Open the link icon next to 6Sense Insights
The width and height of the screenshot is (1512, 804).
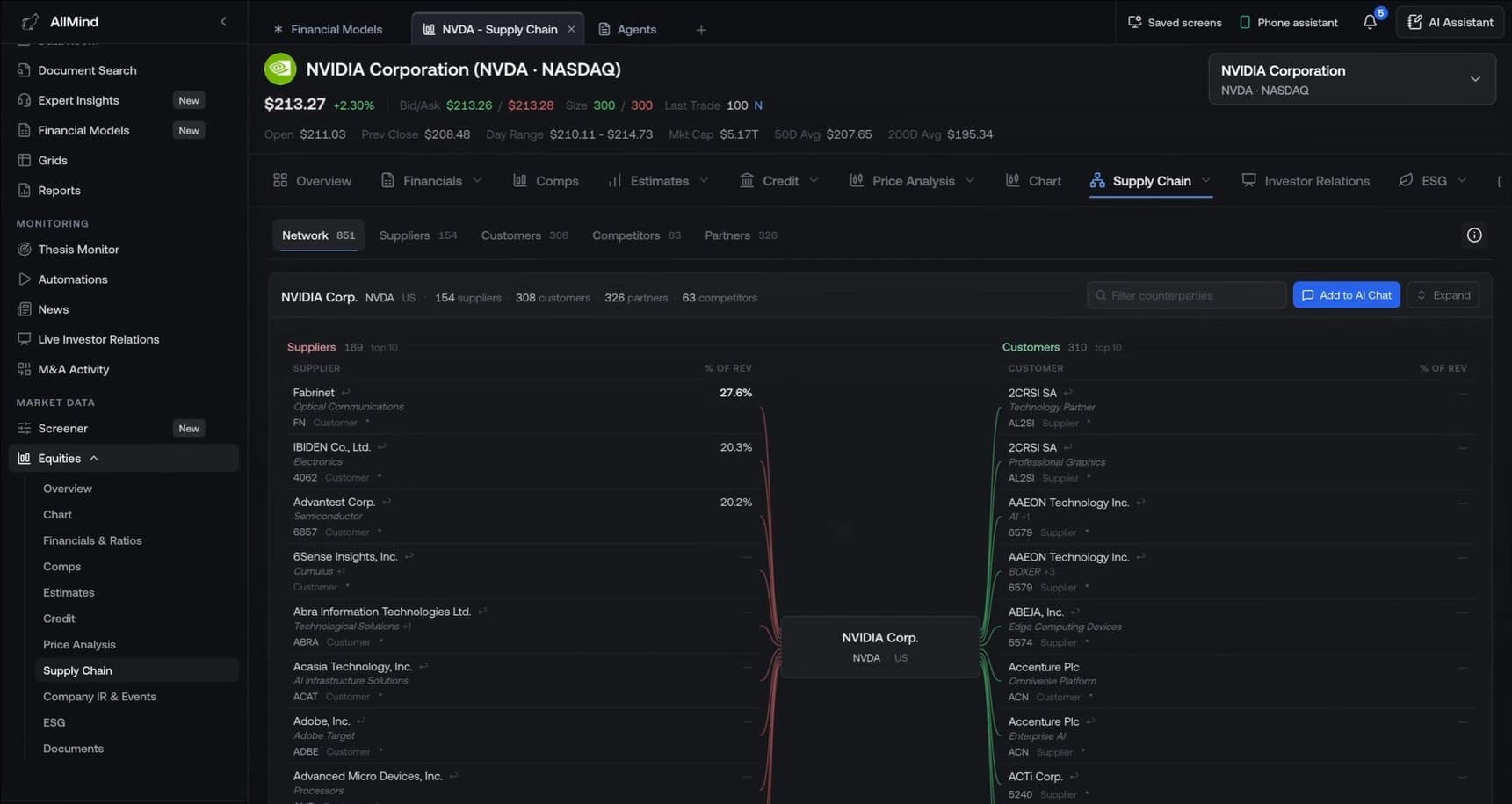click(409, 556)
